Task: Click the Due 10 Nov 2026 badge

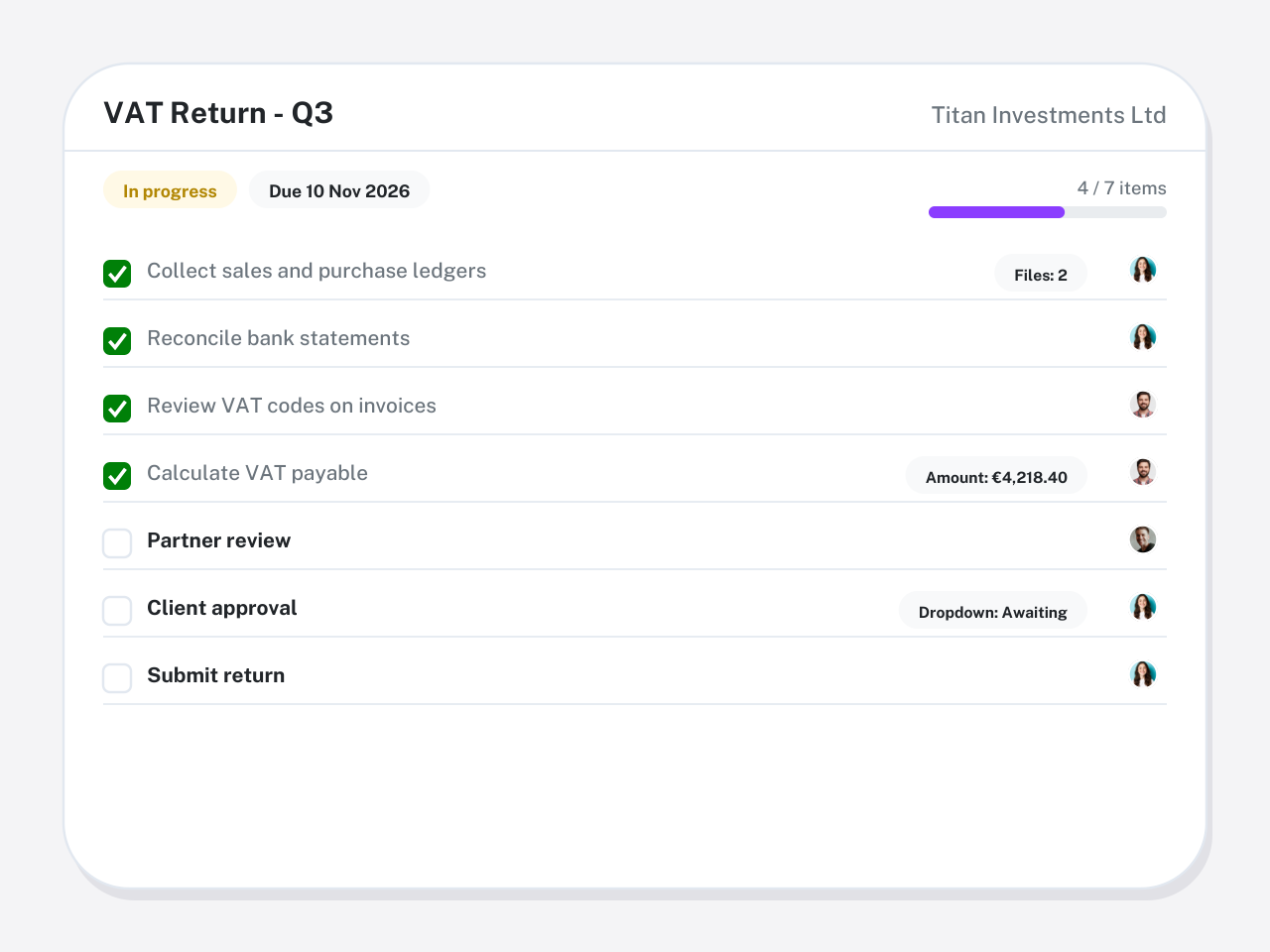Action: coord(339,190)
